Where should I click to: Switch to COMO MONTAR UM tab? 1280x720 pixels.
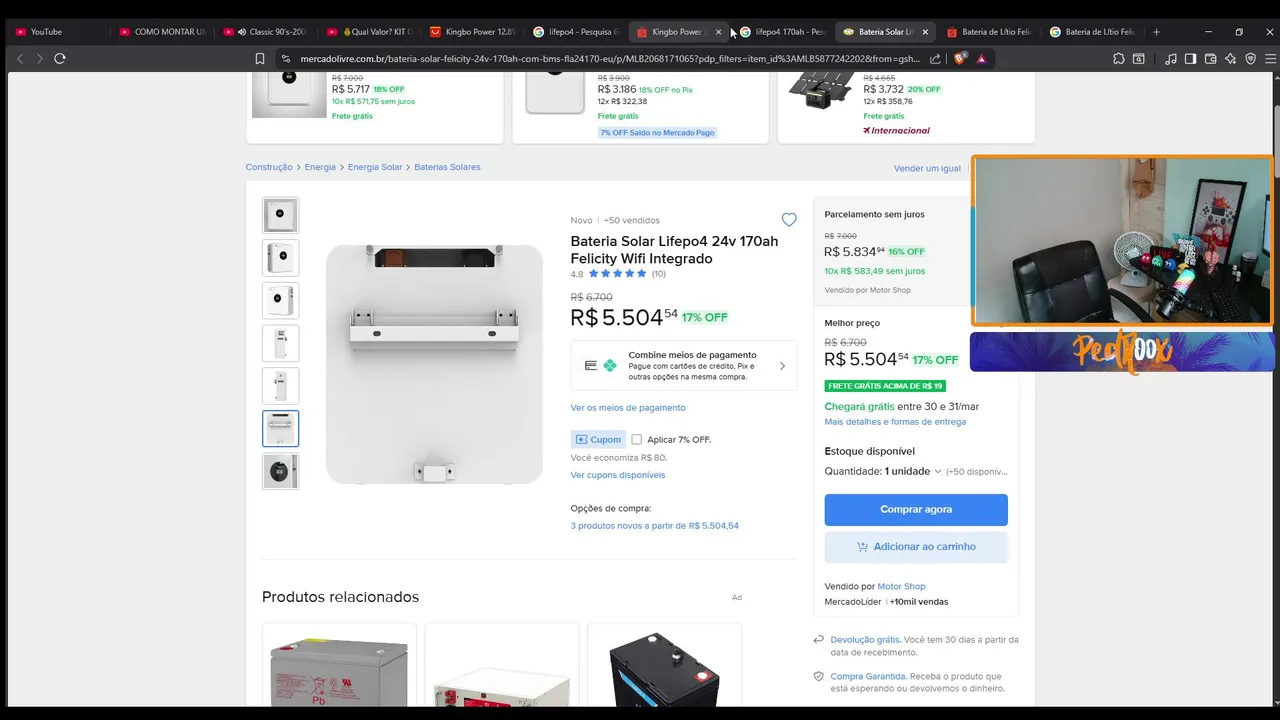click(162, 32)
